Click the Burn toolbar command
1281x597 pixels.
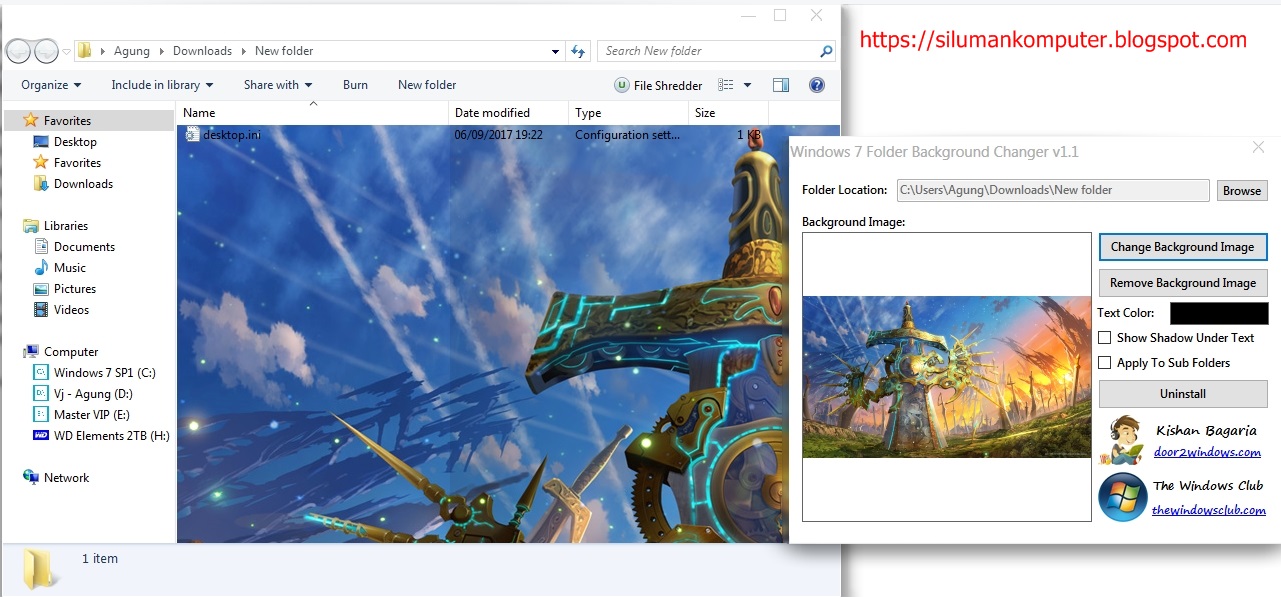(355, 85)
